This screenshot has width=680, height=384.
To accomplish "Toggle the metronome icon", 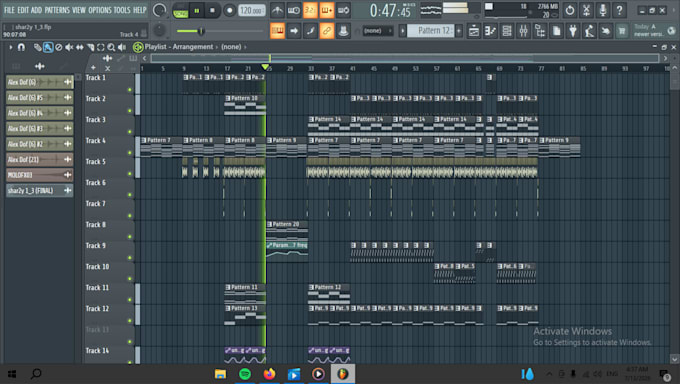I will 278,10.
